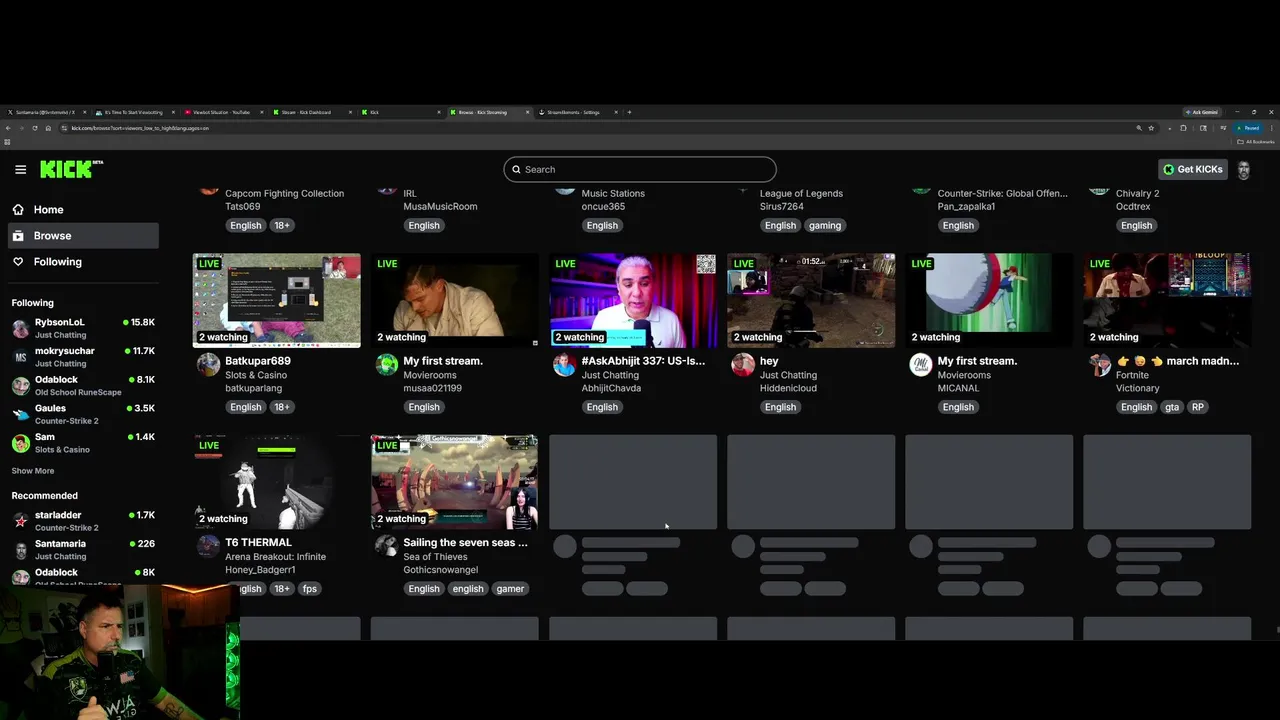The image size is (1280, 720).
Task: Open the browser extensions icon
Action: point(1183,128)
